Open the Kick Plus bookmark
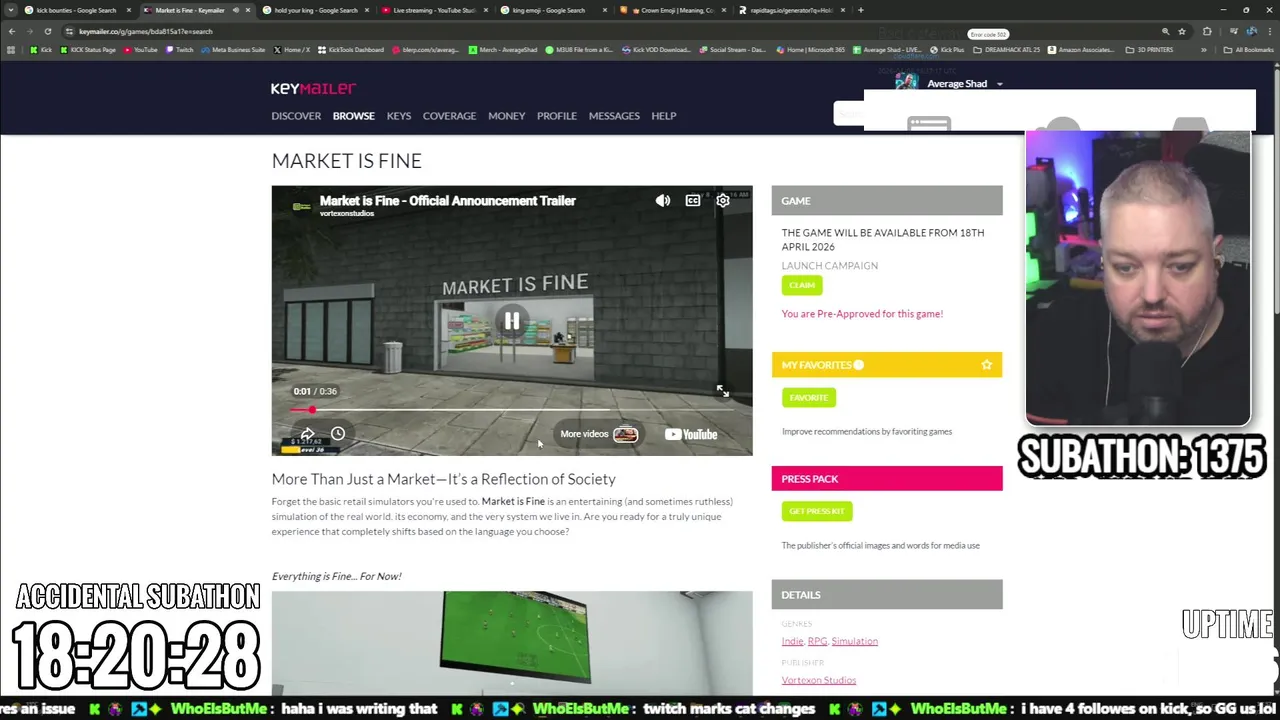Screen dimensions: 1280x720 click(947, 50)
